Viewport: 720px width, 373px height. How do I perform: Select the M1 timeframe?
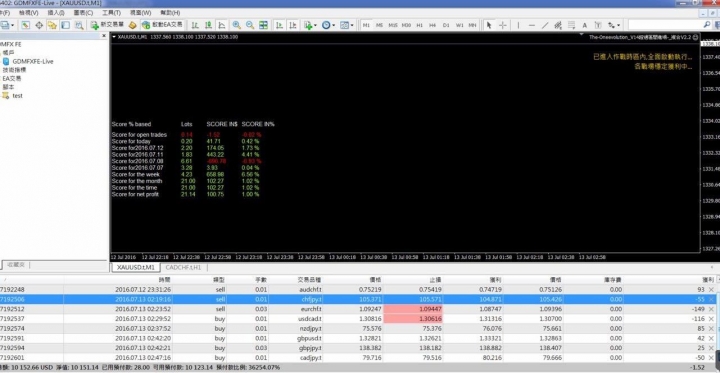(366, 25)
